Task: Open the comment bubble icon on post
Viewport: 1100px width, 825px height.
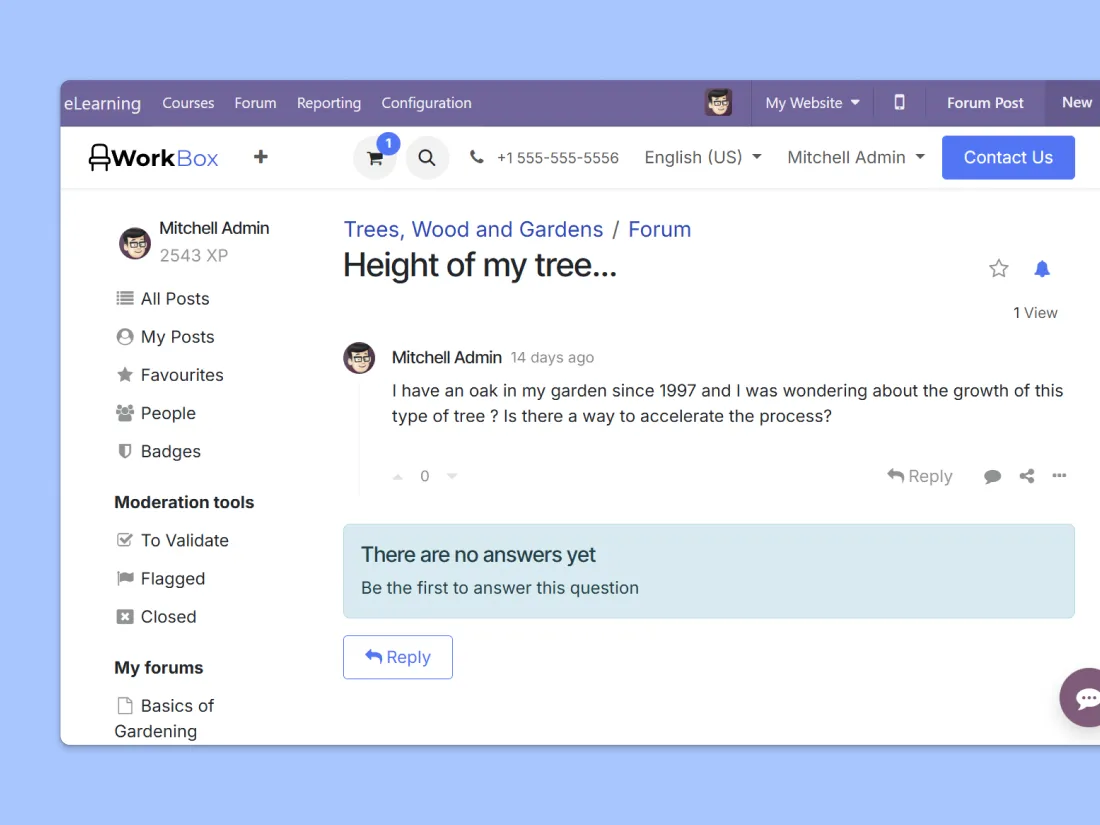Action: coord(992,477)
